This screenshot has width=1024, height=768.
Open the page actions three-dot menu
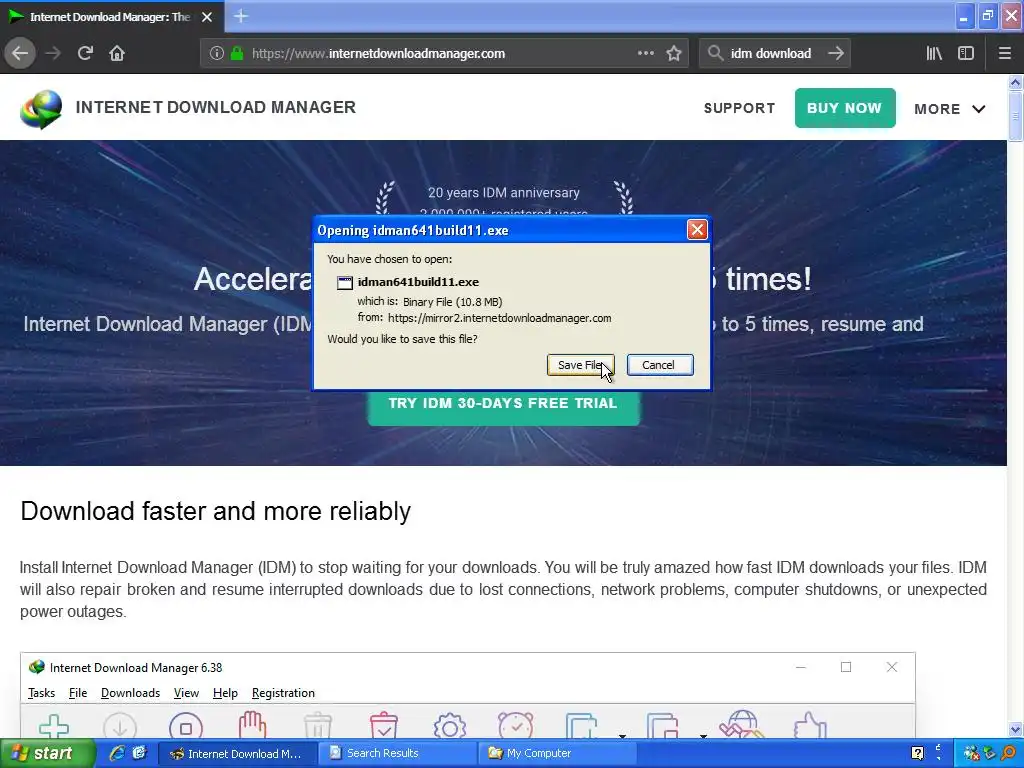tap(645, 54)
